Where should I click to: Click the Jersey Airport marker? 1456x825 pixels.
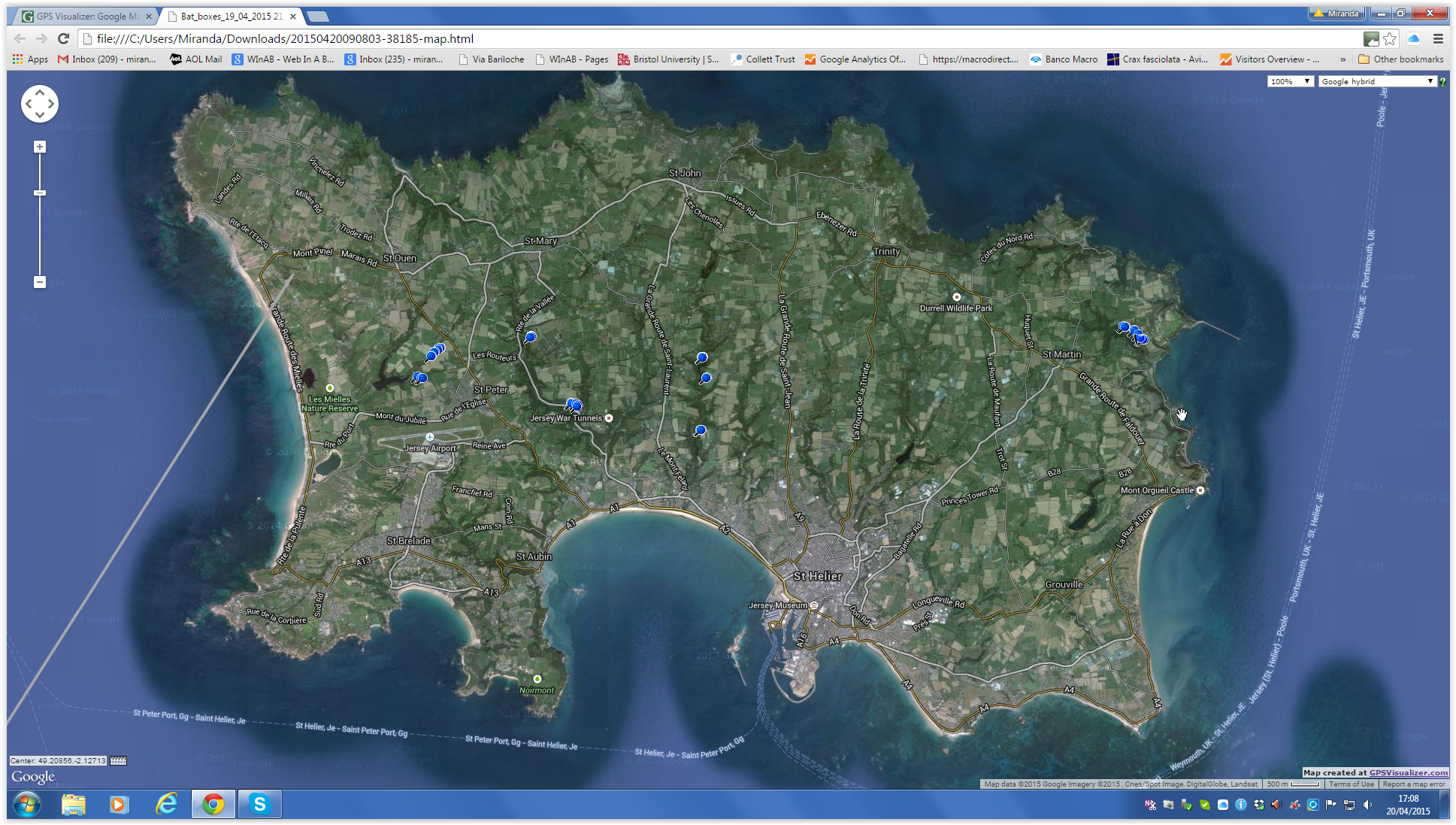pyautogui.click(x=429, y=437)
